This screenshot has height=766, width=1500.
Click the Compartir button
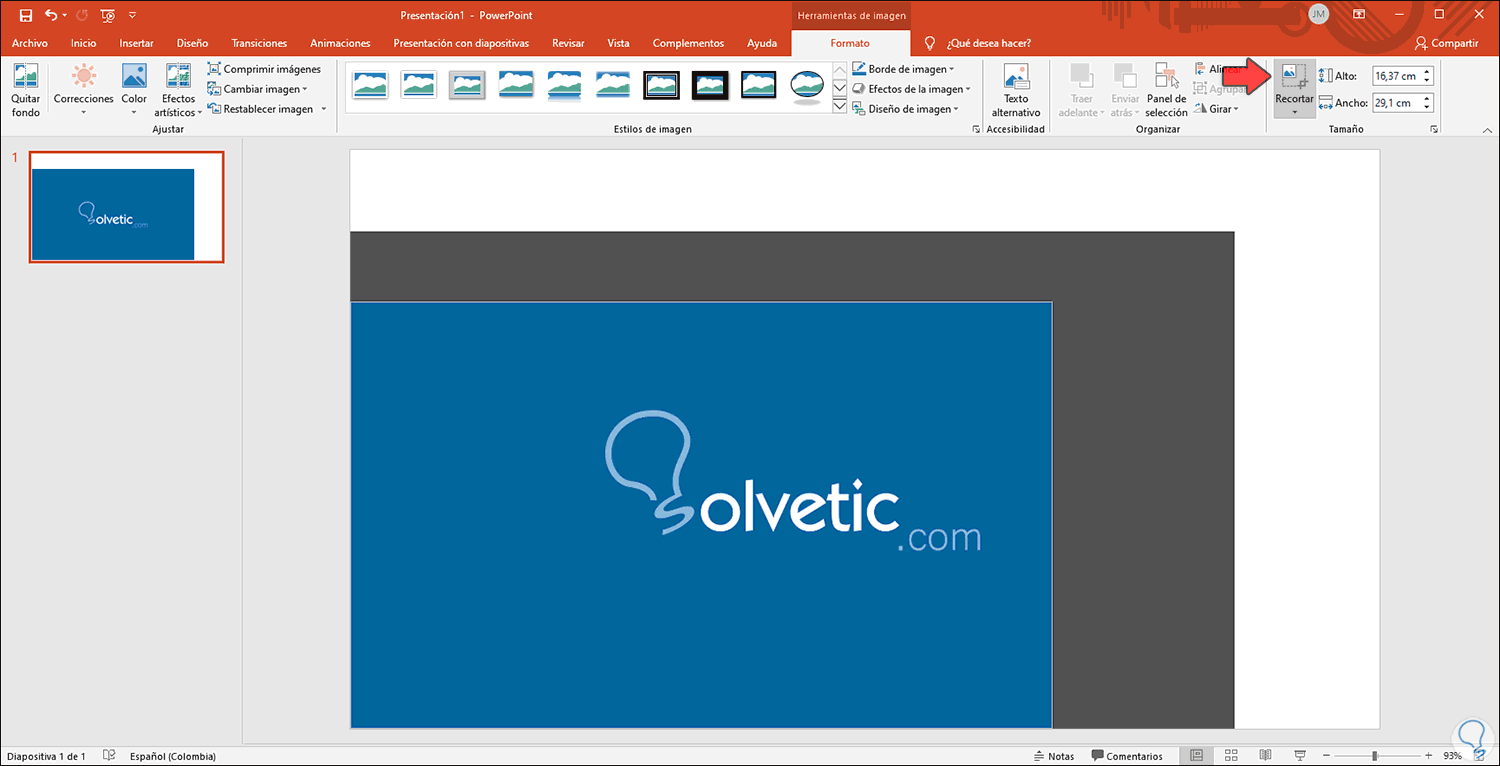click(x=1446, y=43)
